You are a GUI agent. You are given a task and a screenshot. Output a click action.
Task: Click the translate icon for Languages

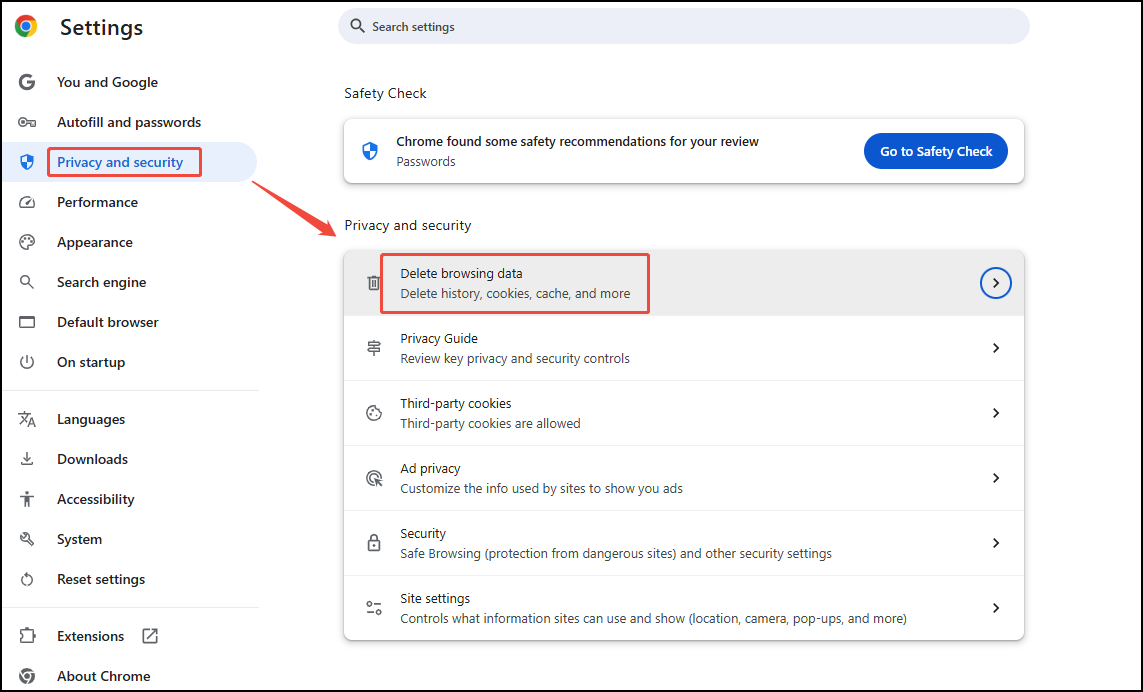tap(27, 419)
